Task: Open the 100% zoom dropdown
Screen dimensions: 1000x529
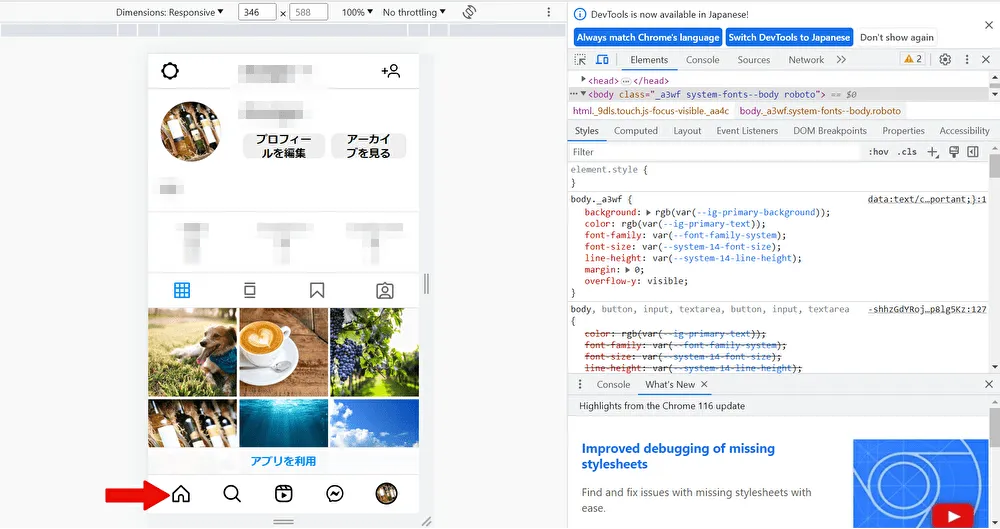Action: coord(357,12)
